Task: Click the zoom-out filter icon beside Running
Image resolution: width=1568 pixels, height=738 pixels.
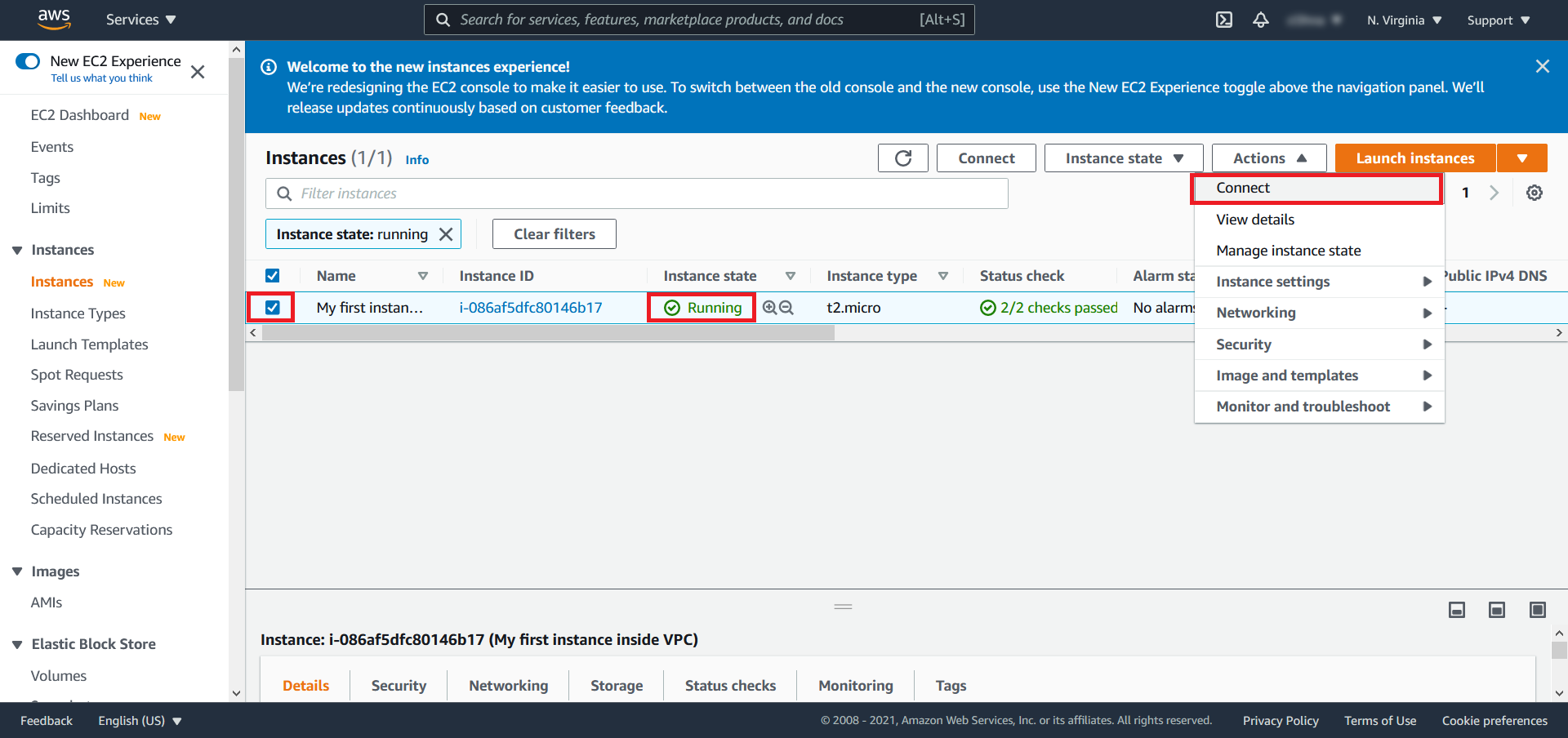Action: point(786,308)
